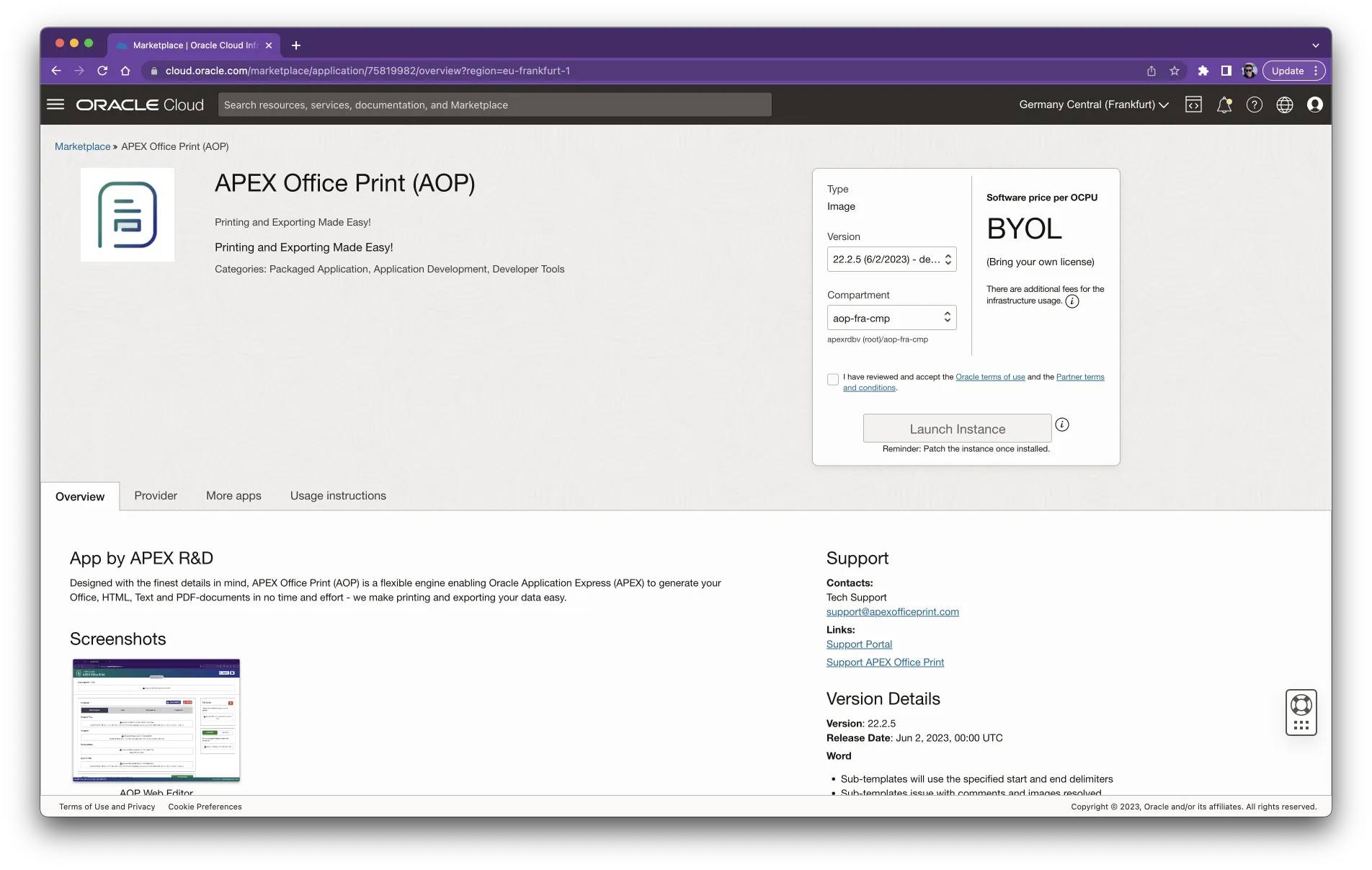The image size is (1372, 870).
Task: Bookmark page with the star icon
Action: pos(1175,71)
